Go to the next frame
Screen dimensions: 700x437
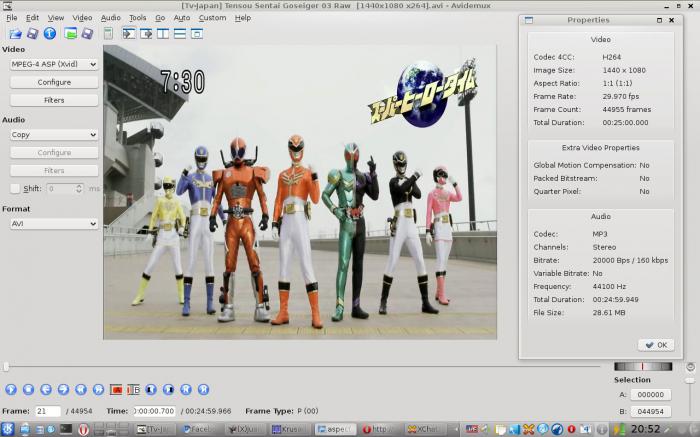tap(63, 390)
